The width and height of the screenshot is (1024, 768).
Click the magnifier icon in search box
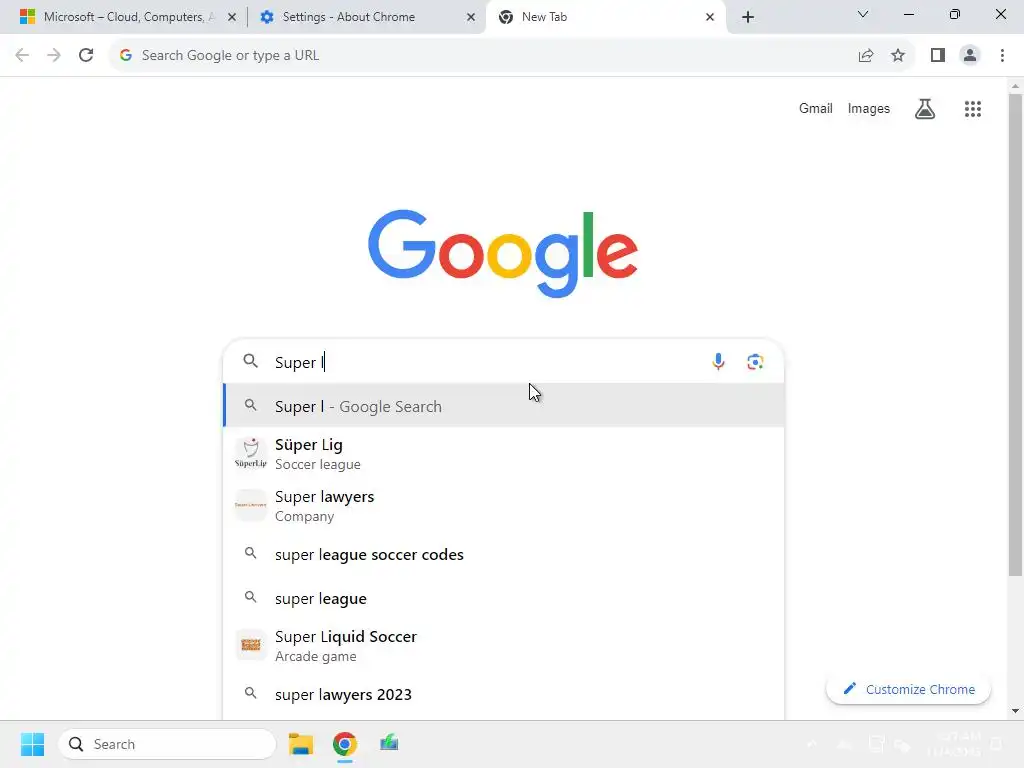tap(251, 361)
